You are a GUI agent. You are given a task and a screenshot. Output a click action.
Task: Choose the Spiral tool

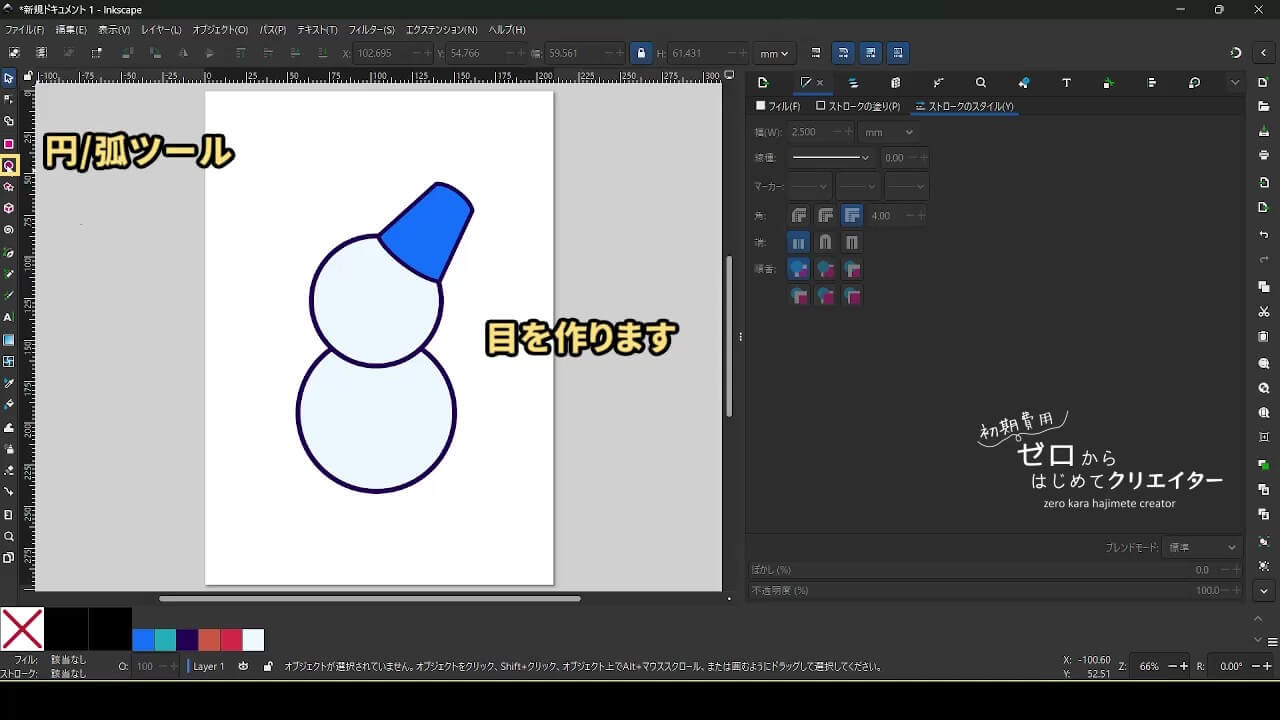9,230
